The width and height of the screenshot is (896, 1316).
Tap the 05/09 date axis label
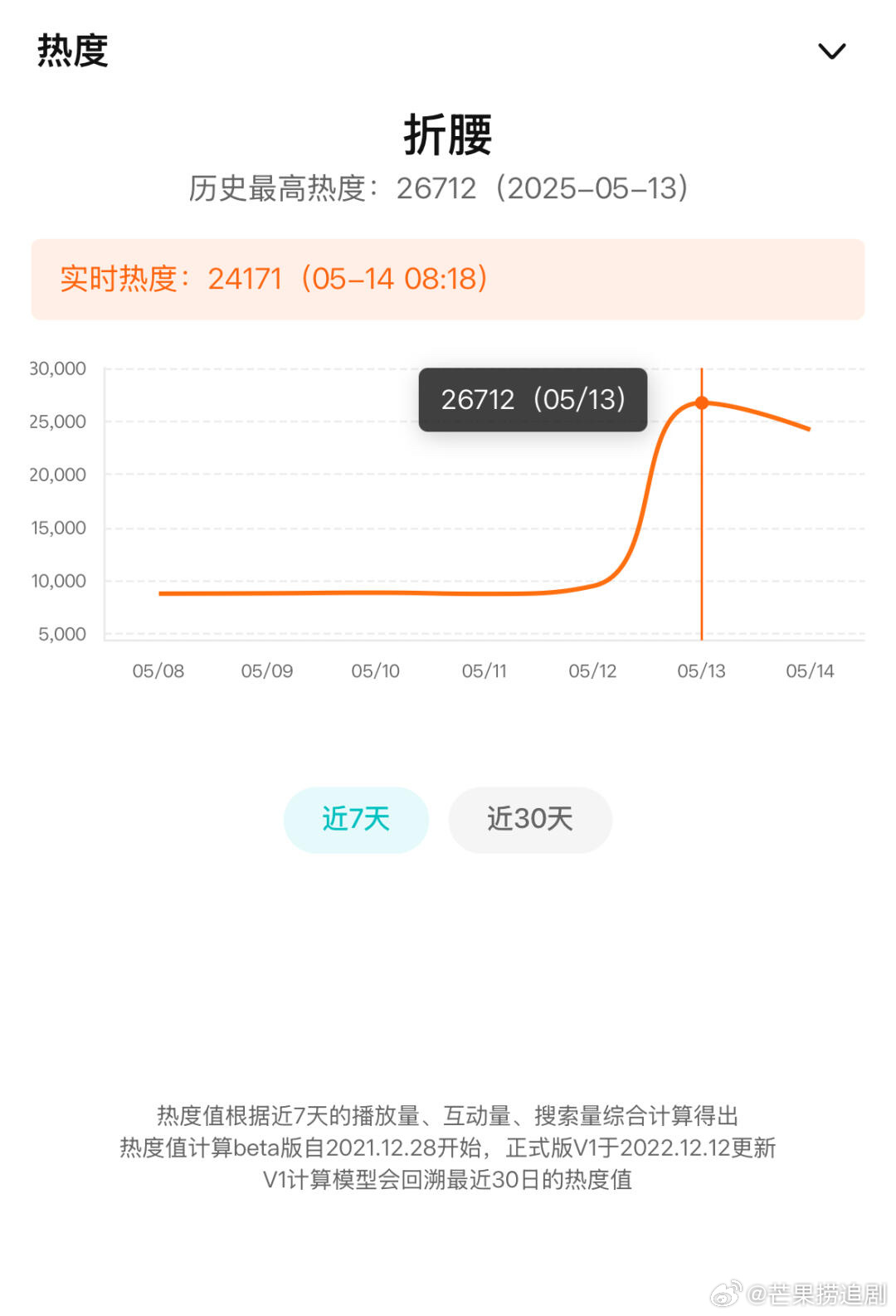(x=267, y=670)
